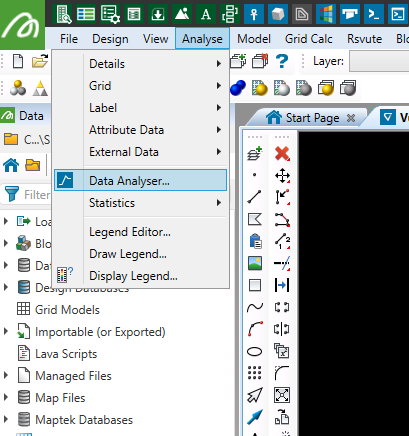Select the curve spline tool
409x436 pixels.
pos(255,307)
